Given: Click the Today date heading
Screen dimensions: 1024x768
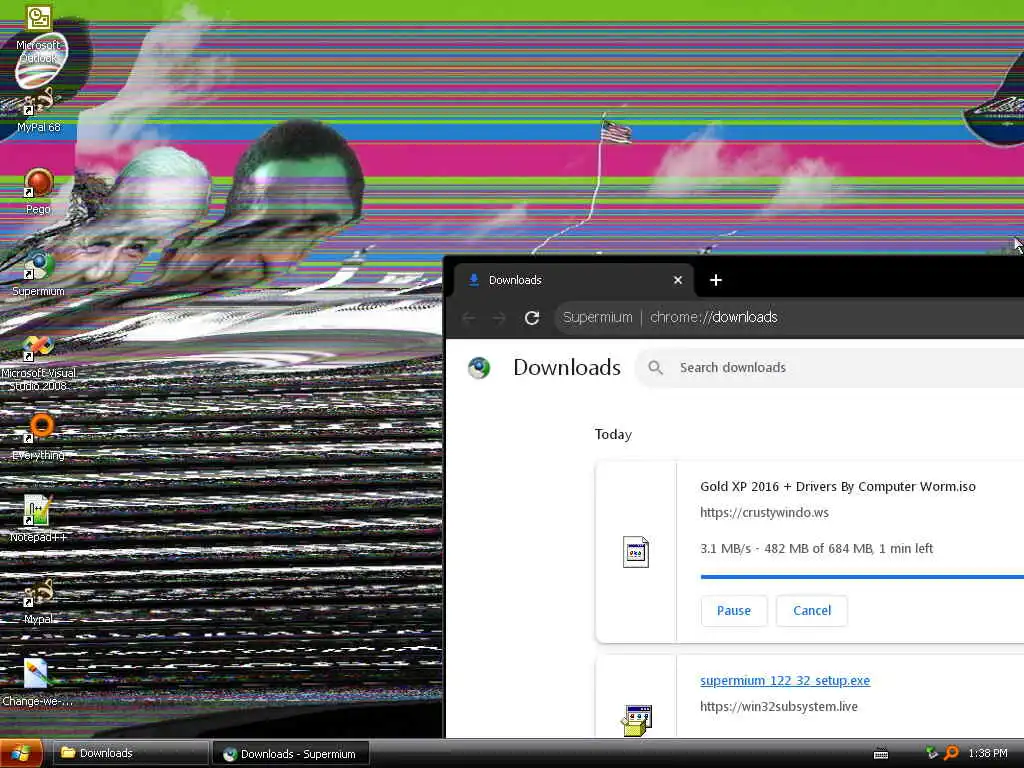Looking at the screenshot, I should pyautogui.click(x=613, y=435).
